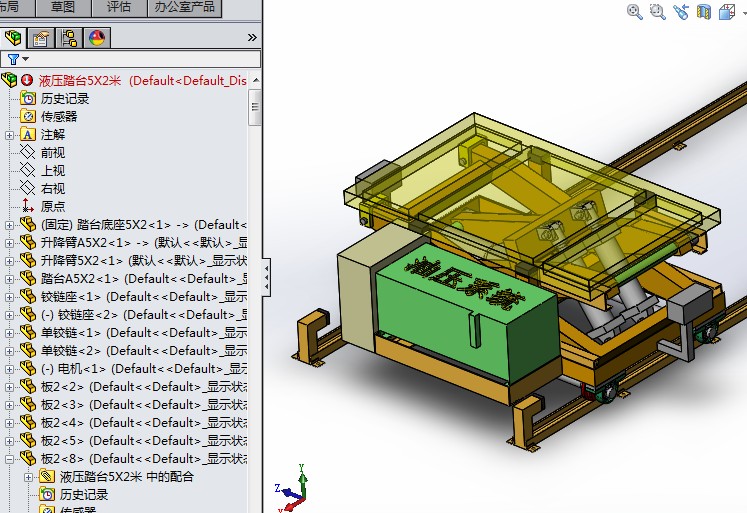Select 历史记录 under 板2<8>
The height and width of the screenshot is (513, 747).
(x=84, y=495)
